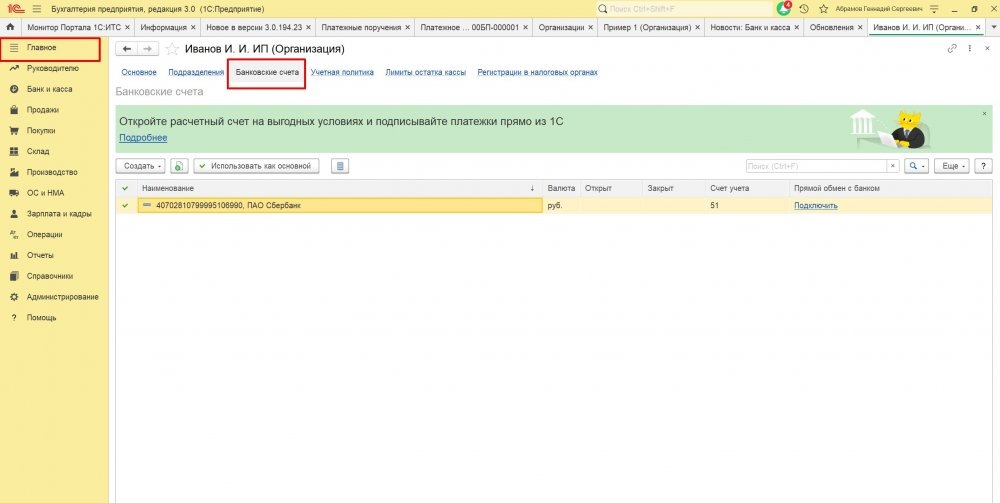Click the Счет учета value 51
Viewport: 1000px width, 503px height.
coord(714,205)
